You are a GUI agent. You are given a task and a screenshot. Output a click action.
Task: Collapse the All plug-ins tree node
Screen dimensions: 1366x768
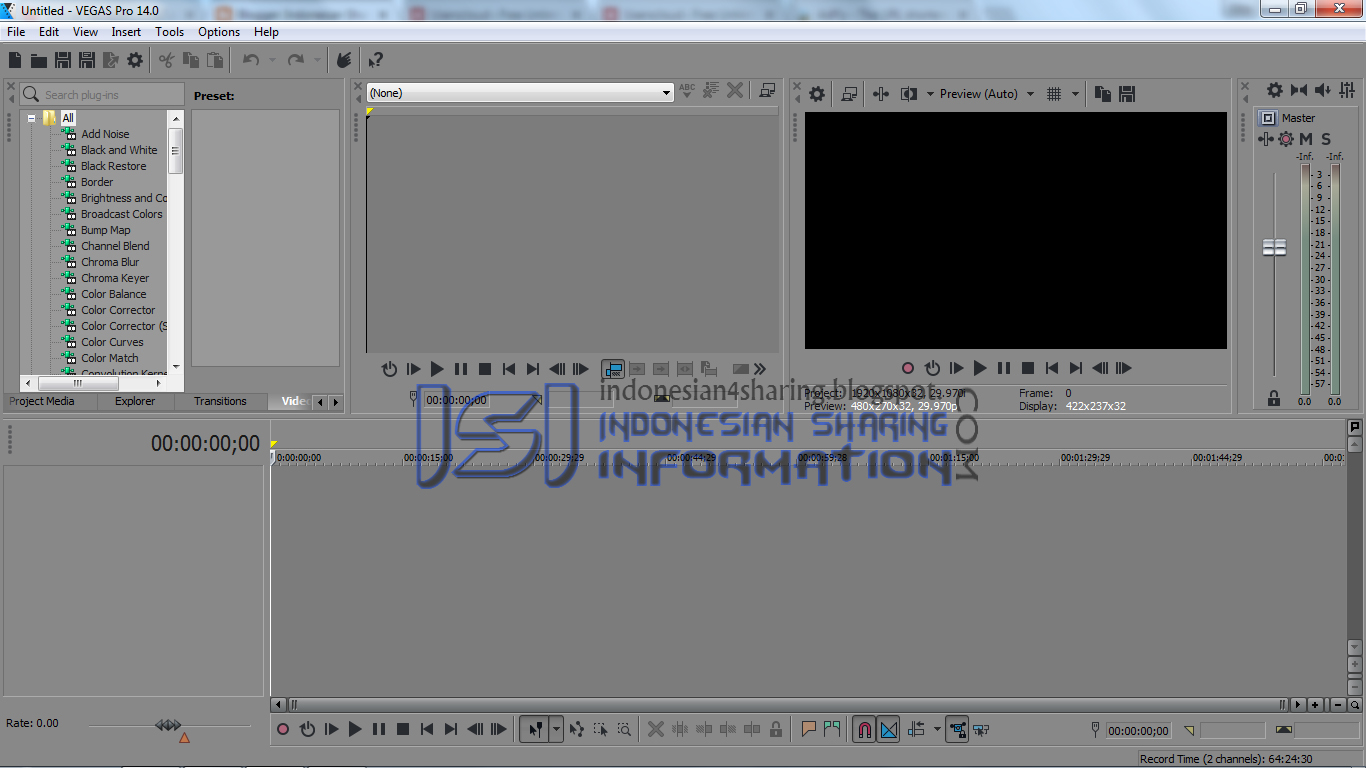[x=32, y=118]
